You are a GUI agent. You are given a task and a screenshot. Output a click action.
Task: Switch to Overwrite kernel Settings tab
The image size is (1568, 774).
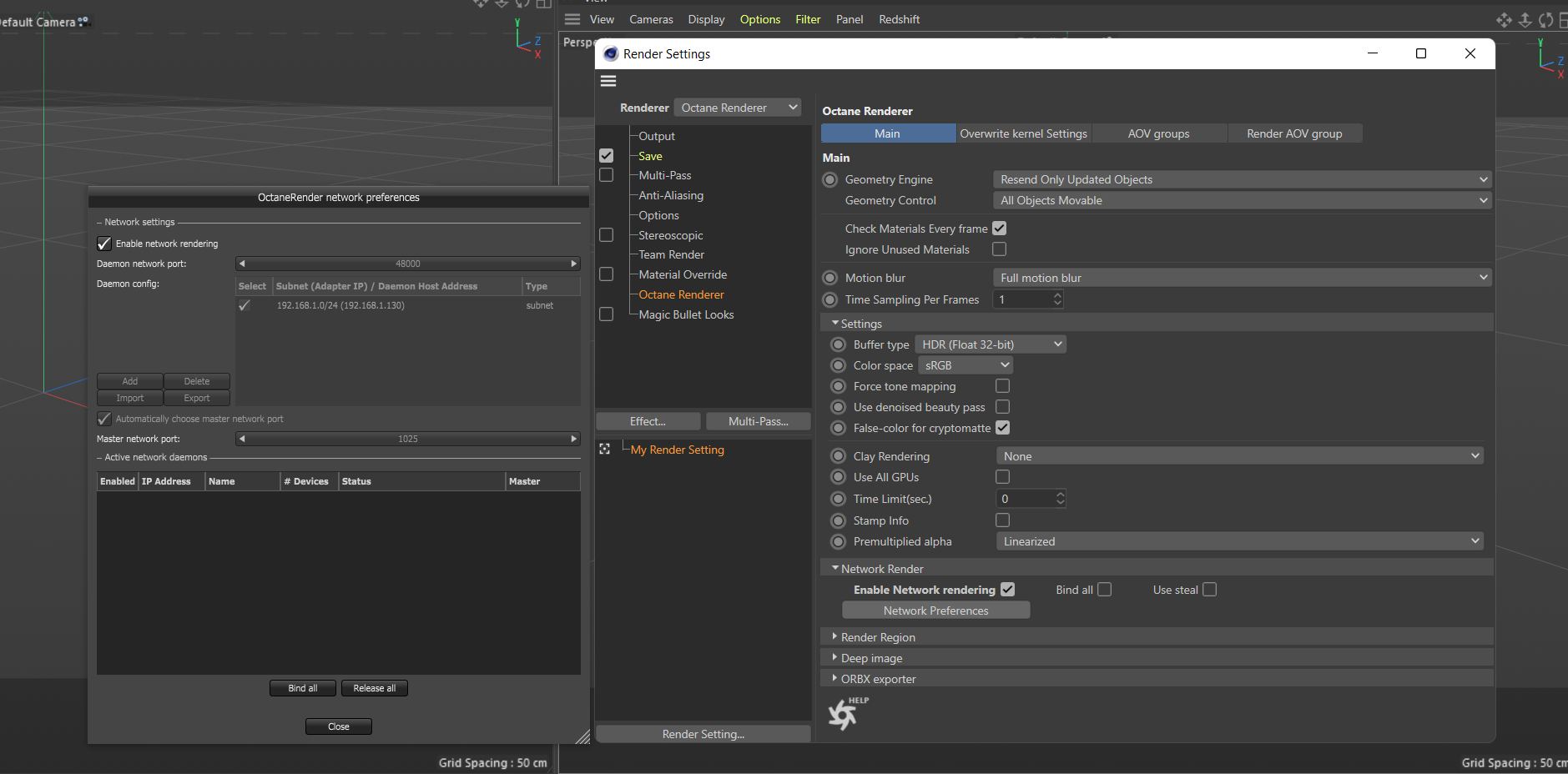pos(1023,133)
